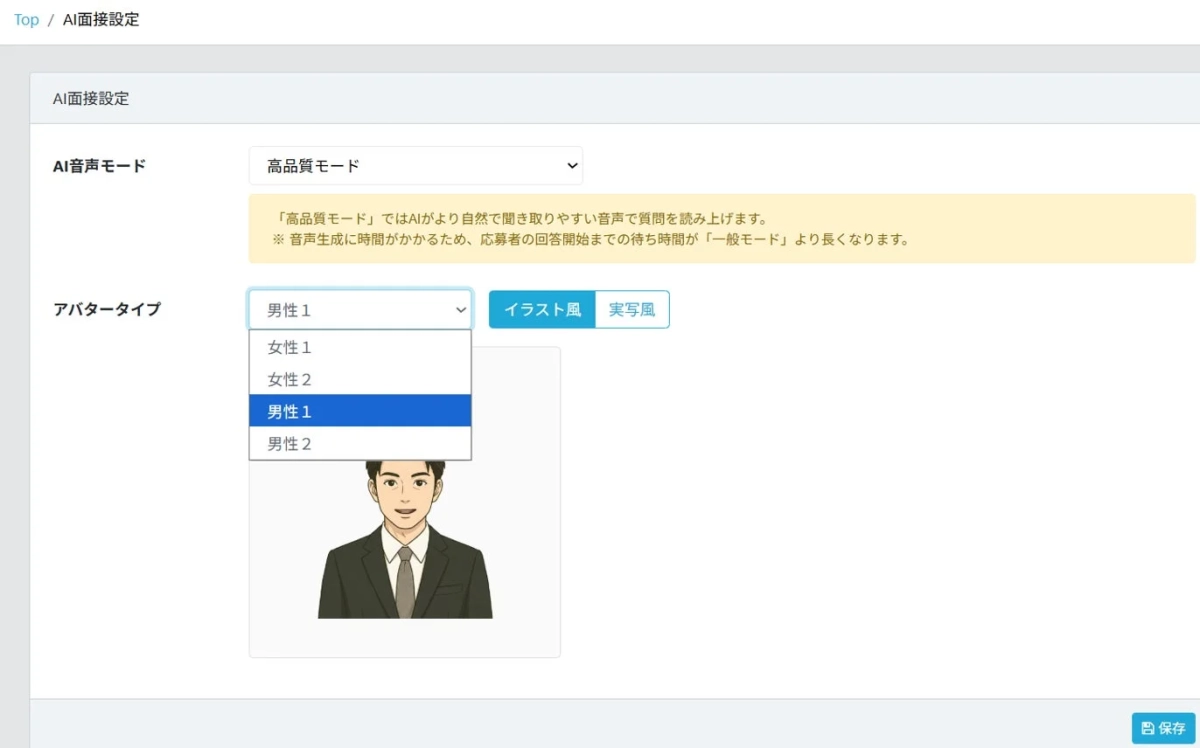The image size is (1200, 748).
Task: Choose 男性２ from the avatar list
Action: [x=360, y=443]
